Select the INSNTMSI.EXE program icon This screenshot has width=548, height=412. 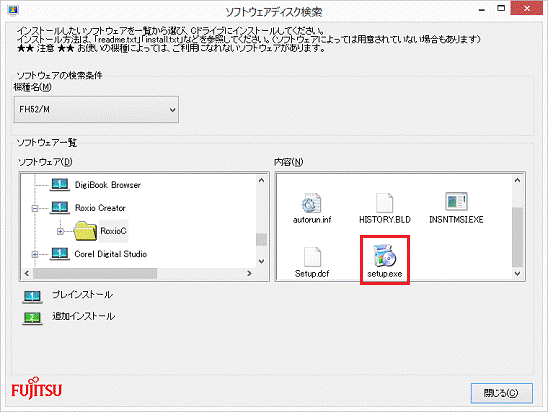456,201
